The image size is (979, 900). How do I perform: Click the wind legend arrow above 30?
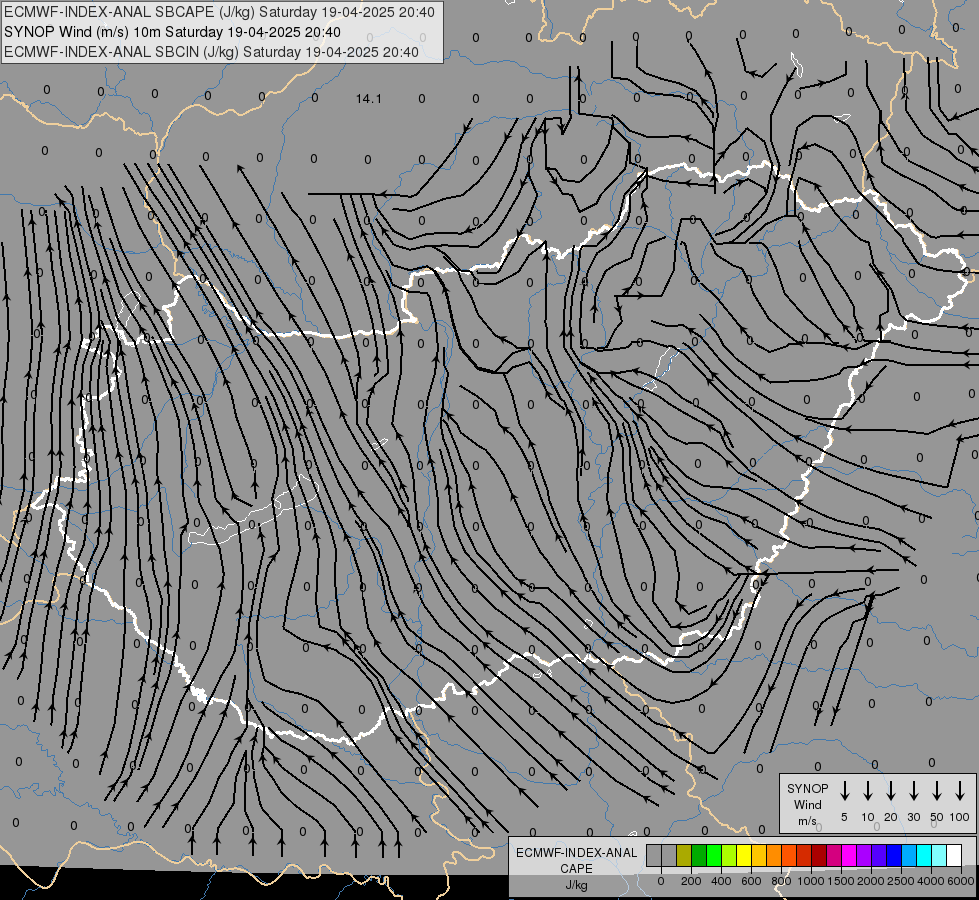coord(913,791)
